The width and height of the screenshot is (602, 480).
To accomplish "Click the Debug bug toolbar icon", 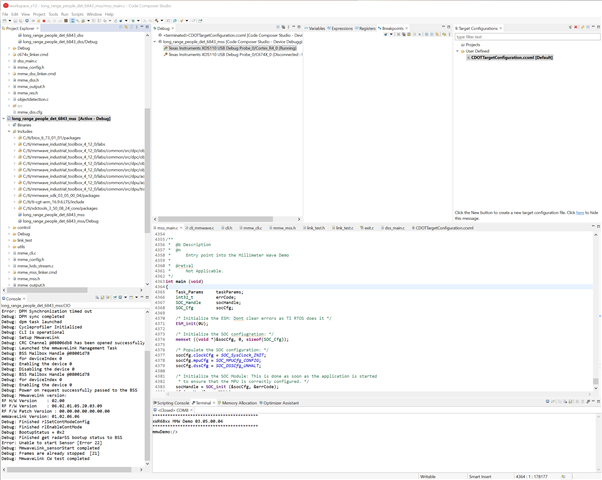I will (x=133, y=21).
